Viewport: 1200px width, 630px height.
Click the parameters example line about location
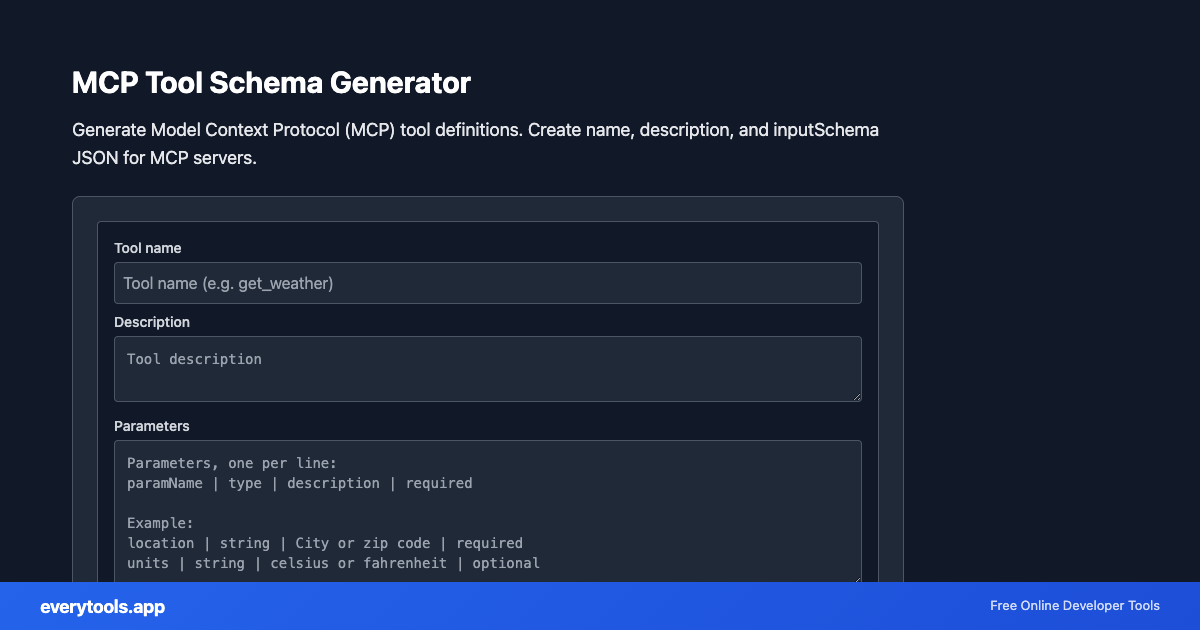[324, 543]
